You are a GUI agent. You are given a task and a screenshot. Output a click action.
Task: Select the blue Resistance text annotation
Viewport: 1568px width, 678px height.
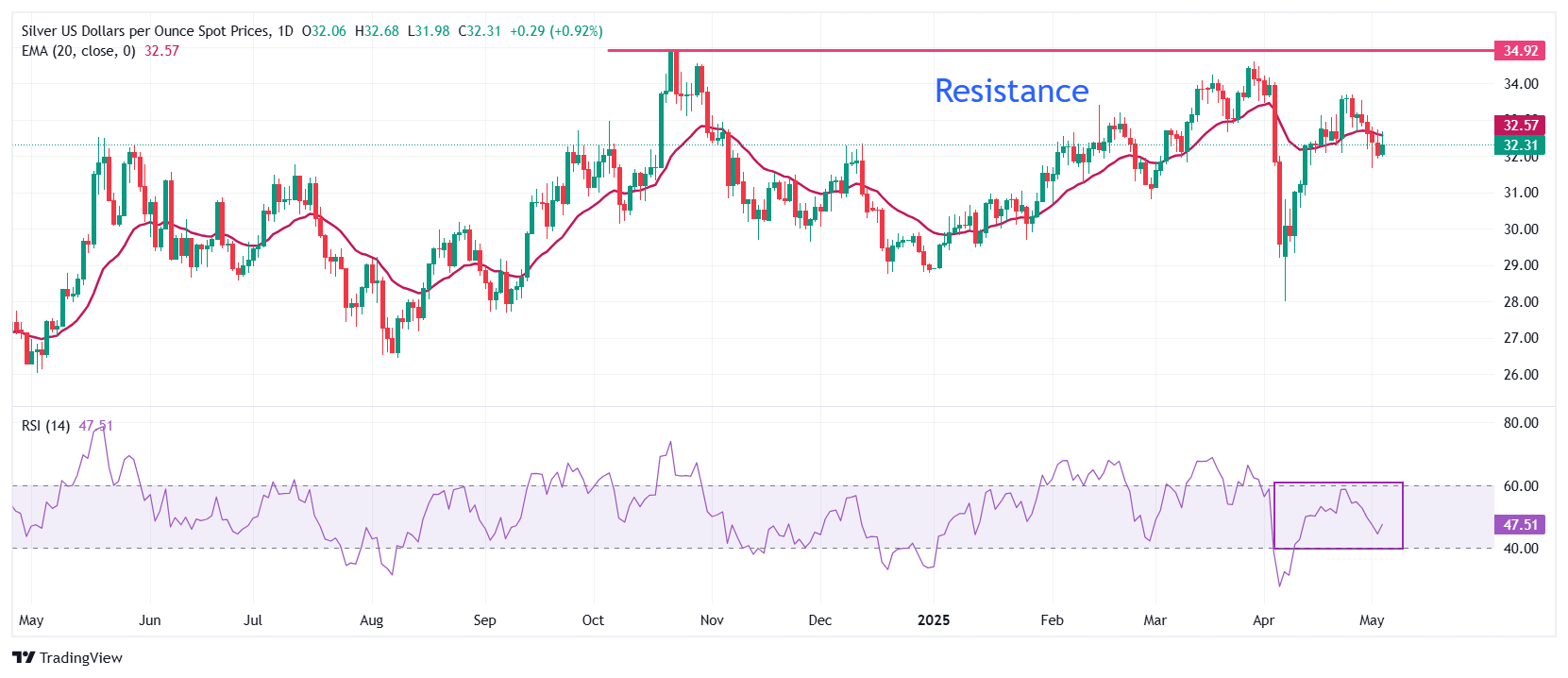[x=1011, y=91]
